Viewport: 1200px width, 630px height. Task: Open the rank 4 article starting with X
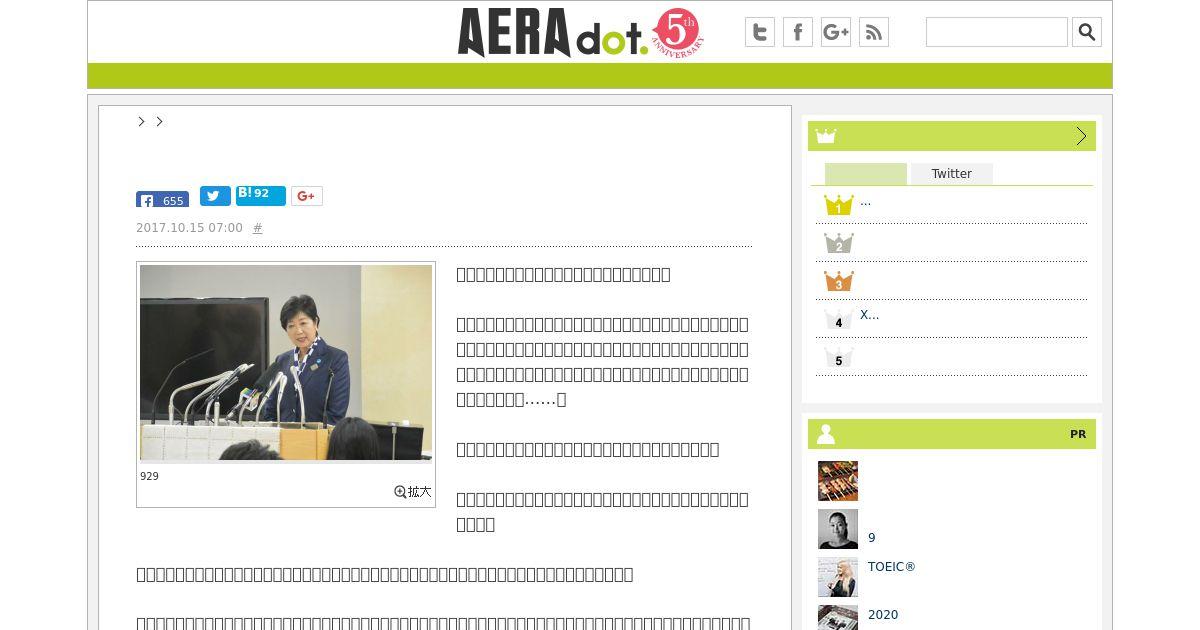(x=870, y=315)
